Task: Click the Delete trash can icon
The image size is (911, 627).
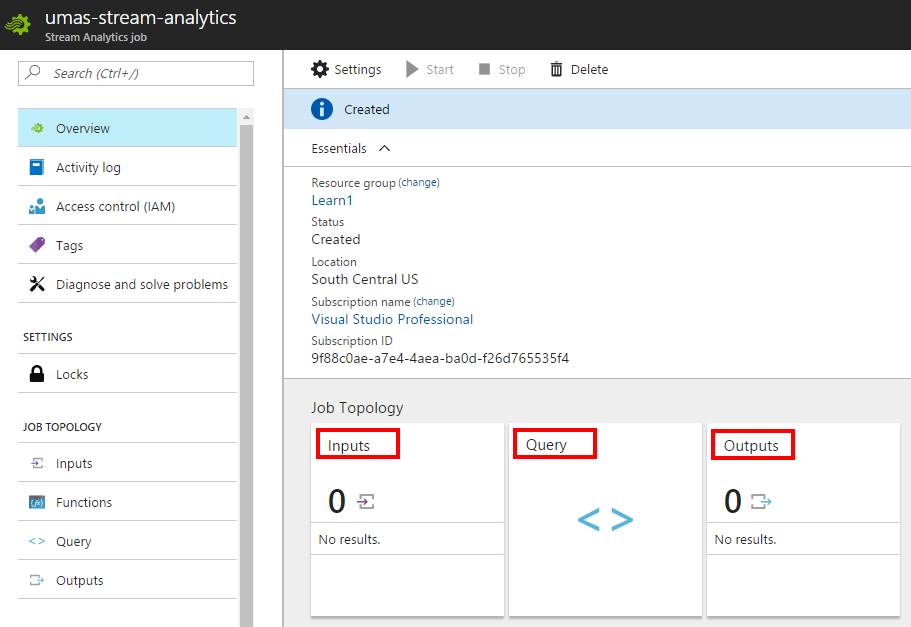Action: click(556, 69)
